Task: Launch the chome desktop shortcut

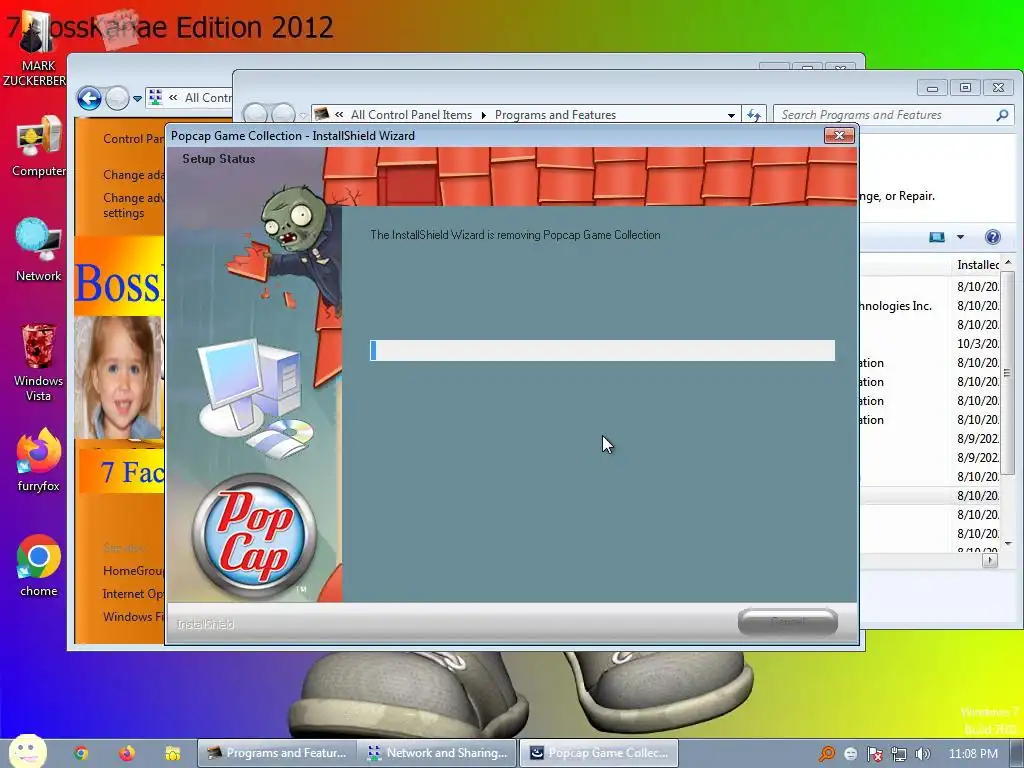Action: point(38,566)
